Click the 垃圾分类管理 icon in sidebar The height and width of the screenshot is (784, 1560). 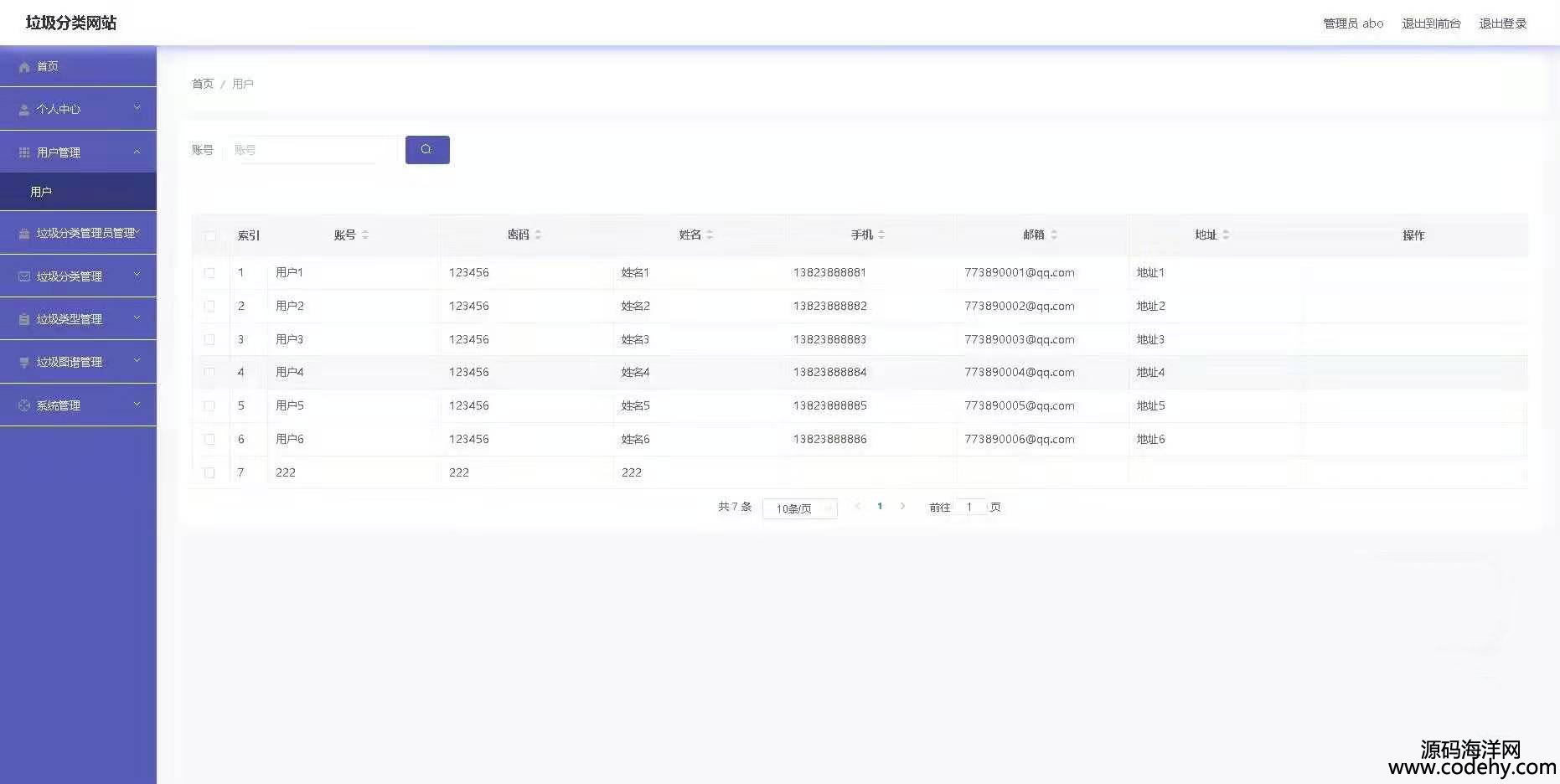point(24,276)
